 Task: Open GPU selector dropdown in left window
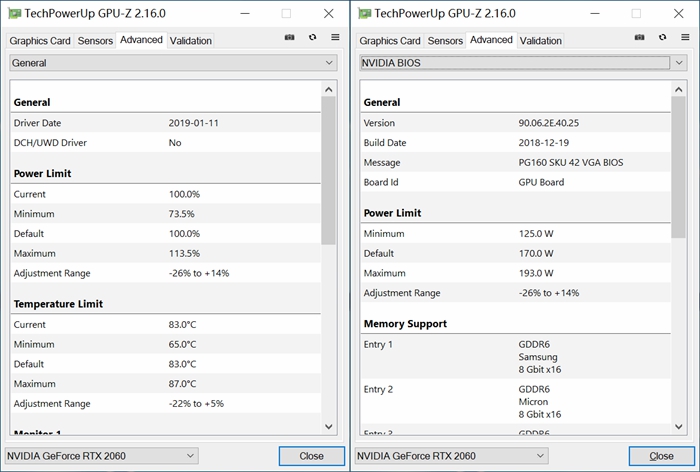coord(101,456)
